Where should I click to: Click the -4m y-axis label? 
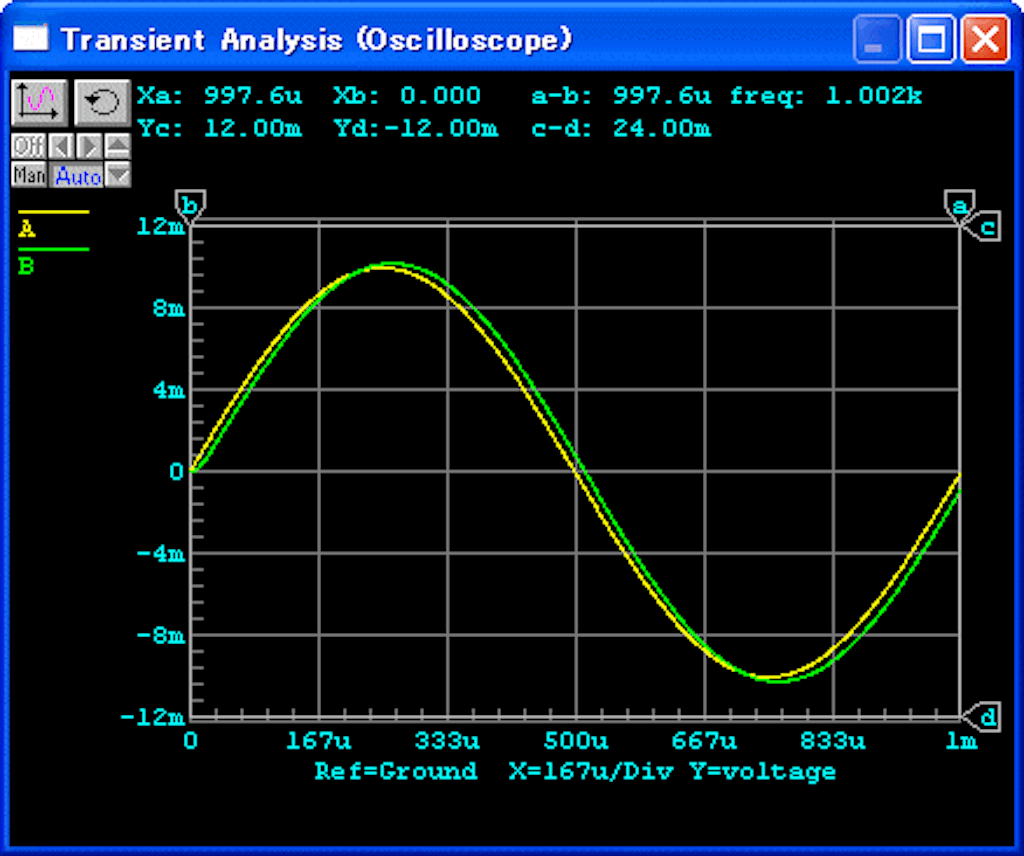coord(161,554)
